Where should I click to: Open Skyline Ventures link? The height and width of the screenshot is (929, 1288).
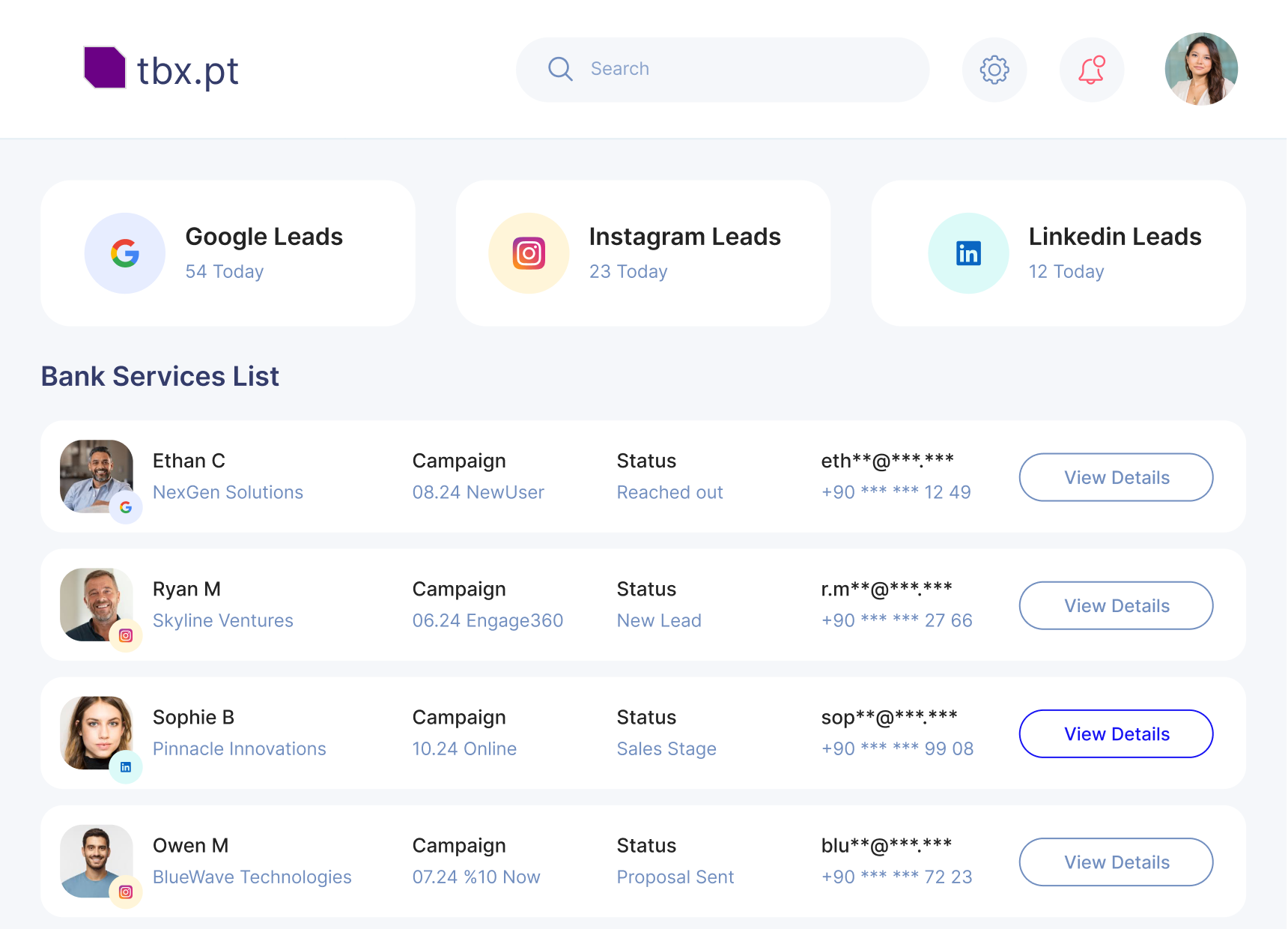[222, 620]
